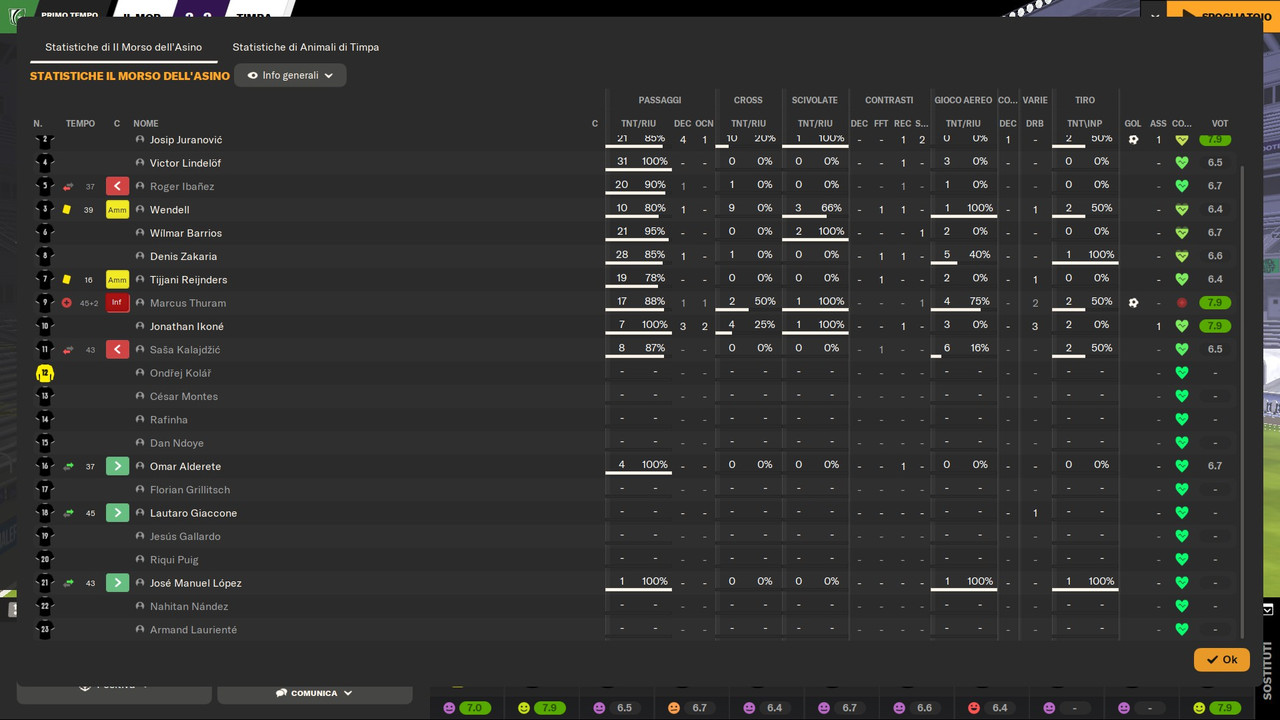Screen dimensions: 1280x720
Task: Sort by the ASS column header
Action: (x=1158, y=124)
